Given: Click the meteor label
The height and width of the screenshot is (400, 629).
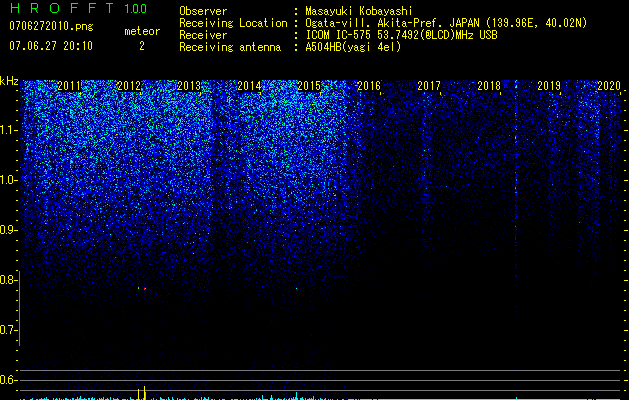Looking at the screenshot, I should pyautogui.click(x=142, y=31).
